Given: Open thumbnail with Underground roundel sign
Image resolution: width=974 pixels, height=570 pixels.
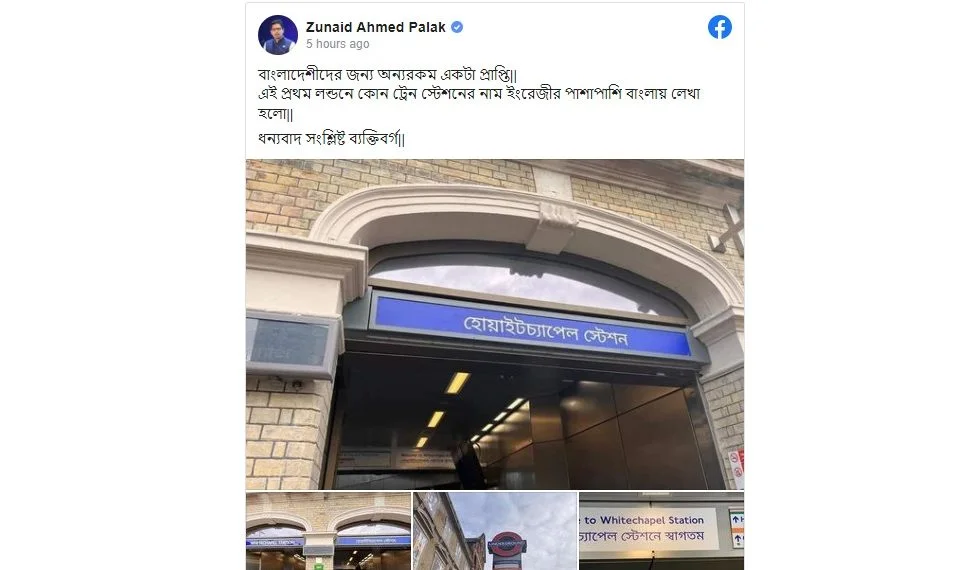Looking at the screenshot, I should coord(494,531).
